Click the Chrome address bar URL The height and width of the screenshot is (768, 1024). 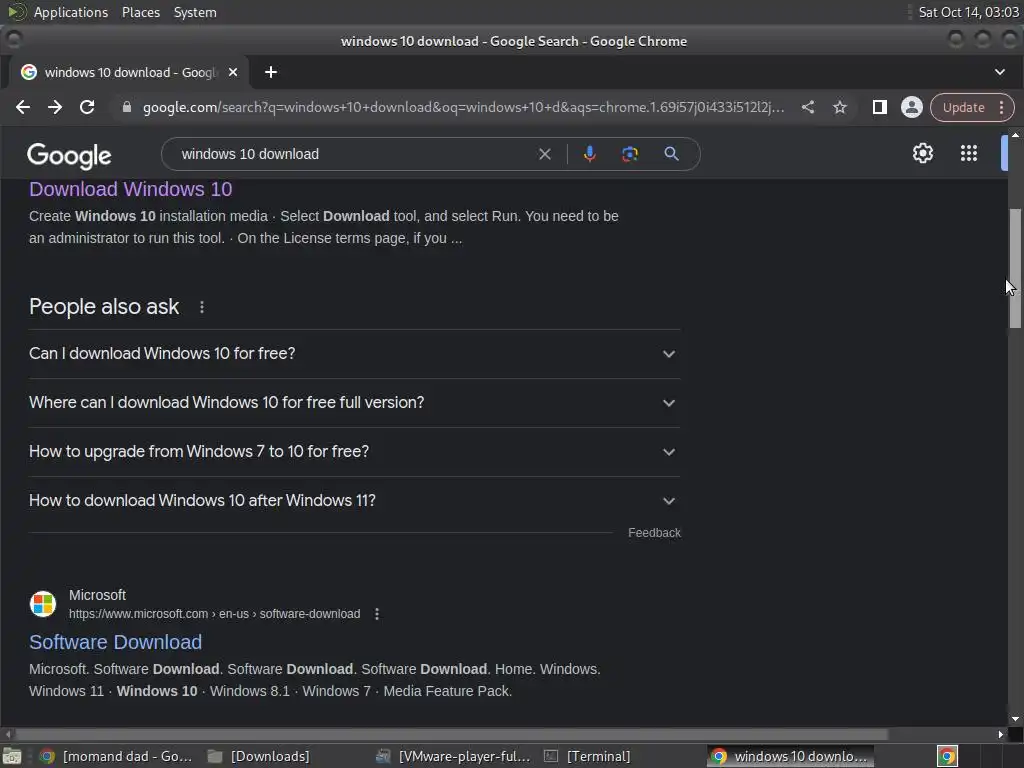coord(462,107)
